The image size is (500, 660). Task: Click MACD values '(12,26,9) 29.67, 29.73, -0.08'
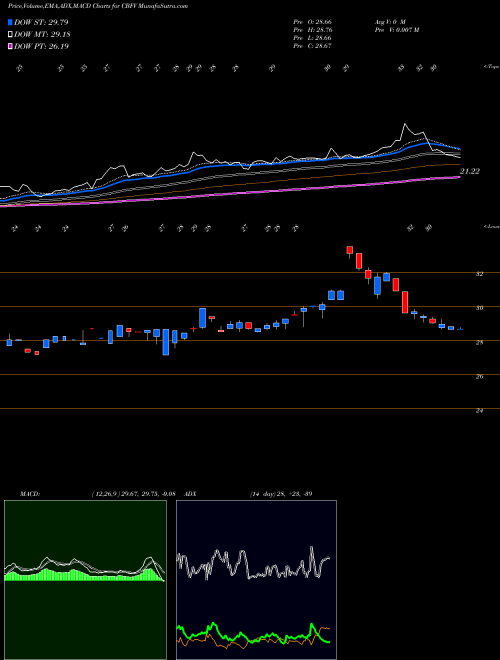pos(133,494)
